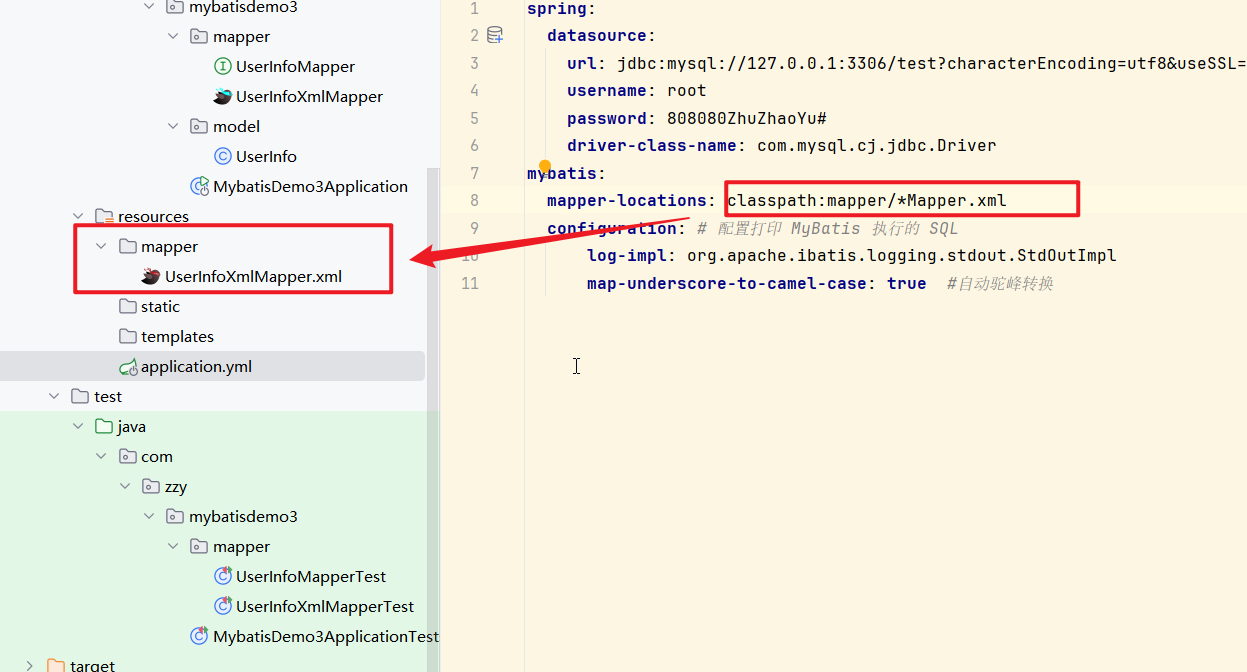Collapse the zzy package
Viewport: 1247px width, 672px height.
click(125, 487)
